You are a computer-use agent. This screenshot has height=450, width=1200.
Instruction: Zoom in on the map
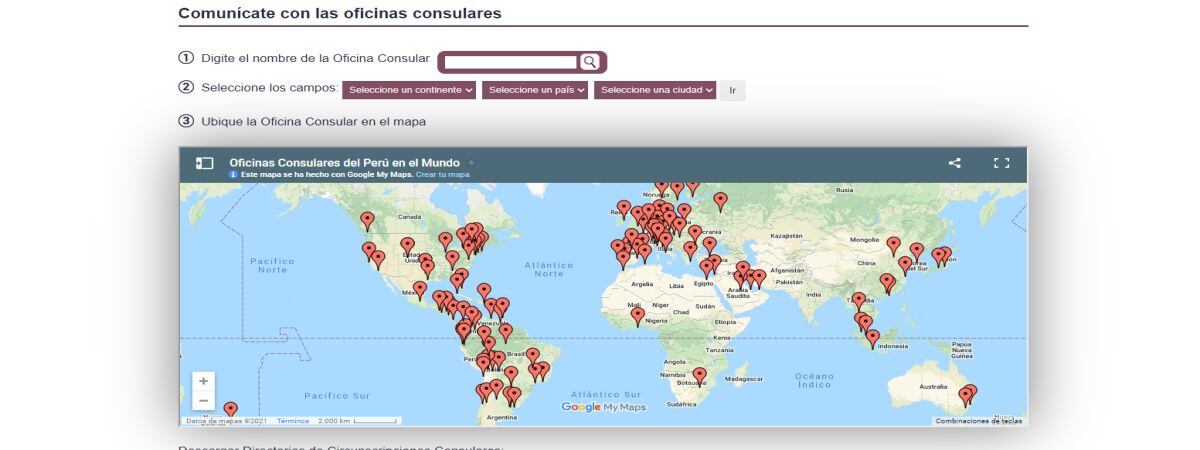point(203,381)
